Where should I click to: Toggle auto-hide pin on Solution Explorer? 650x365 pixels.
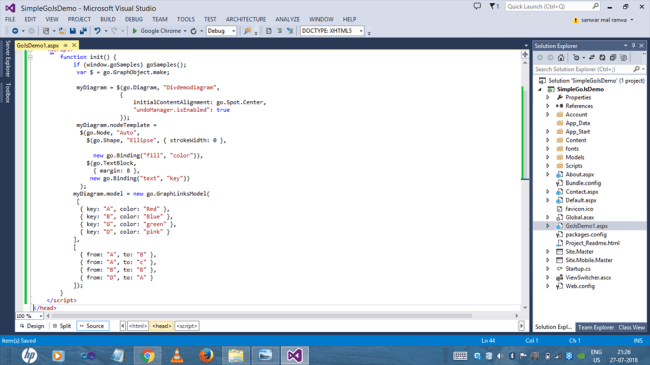[x=633, y=46]
